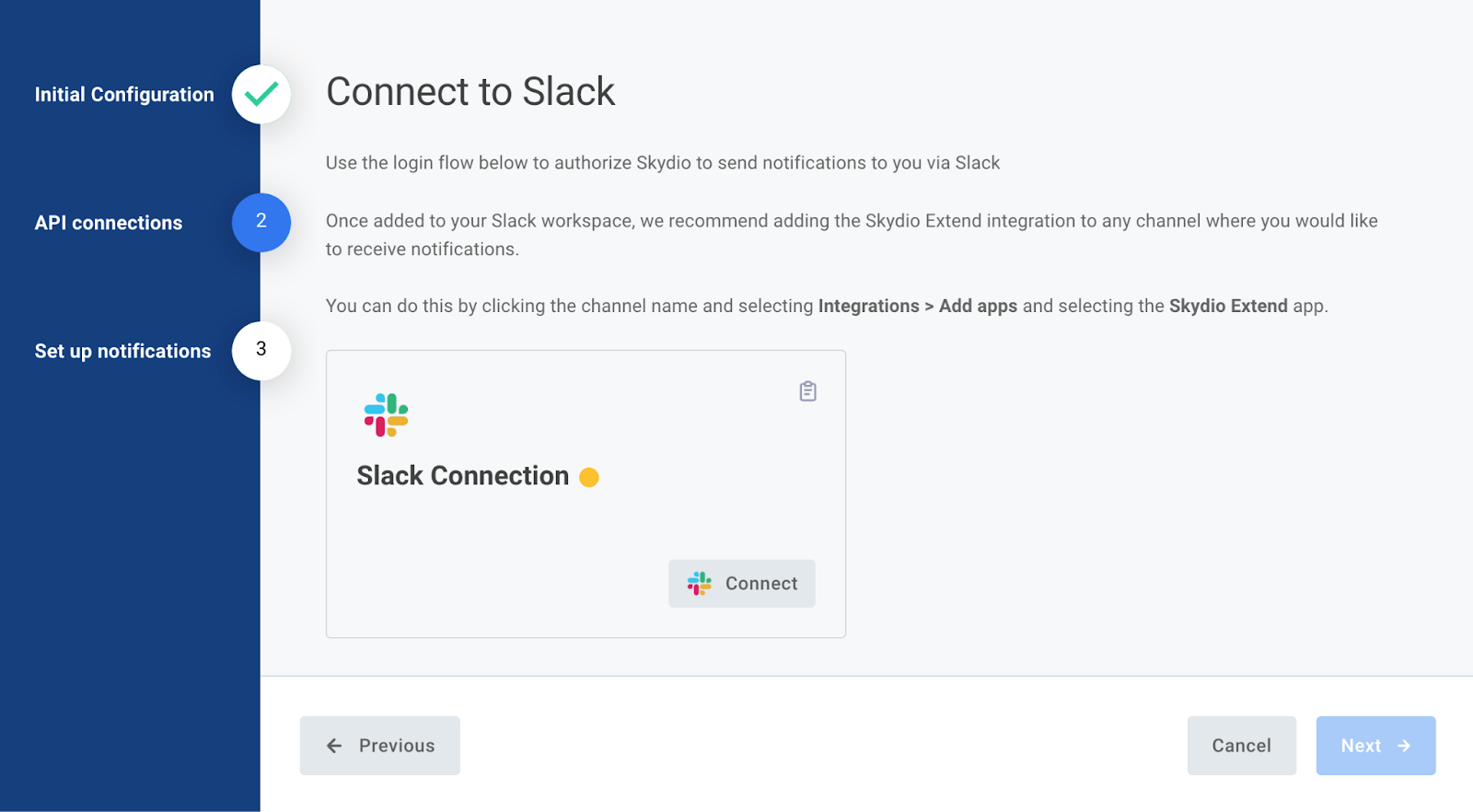Click the bold Integrations > Add apps text
This screenshot has height=812, width=1473.
[x=918, y=306]
